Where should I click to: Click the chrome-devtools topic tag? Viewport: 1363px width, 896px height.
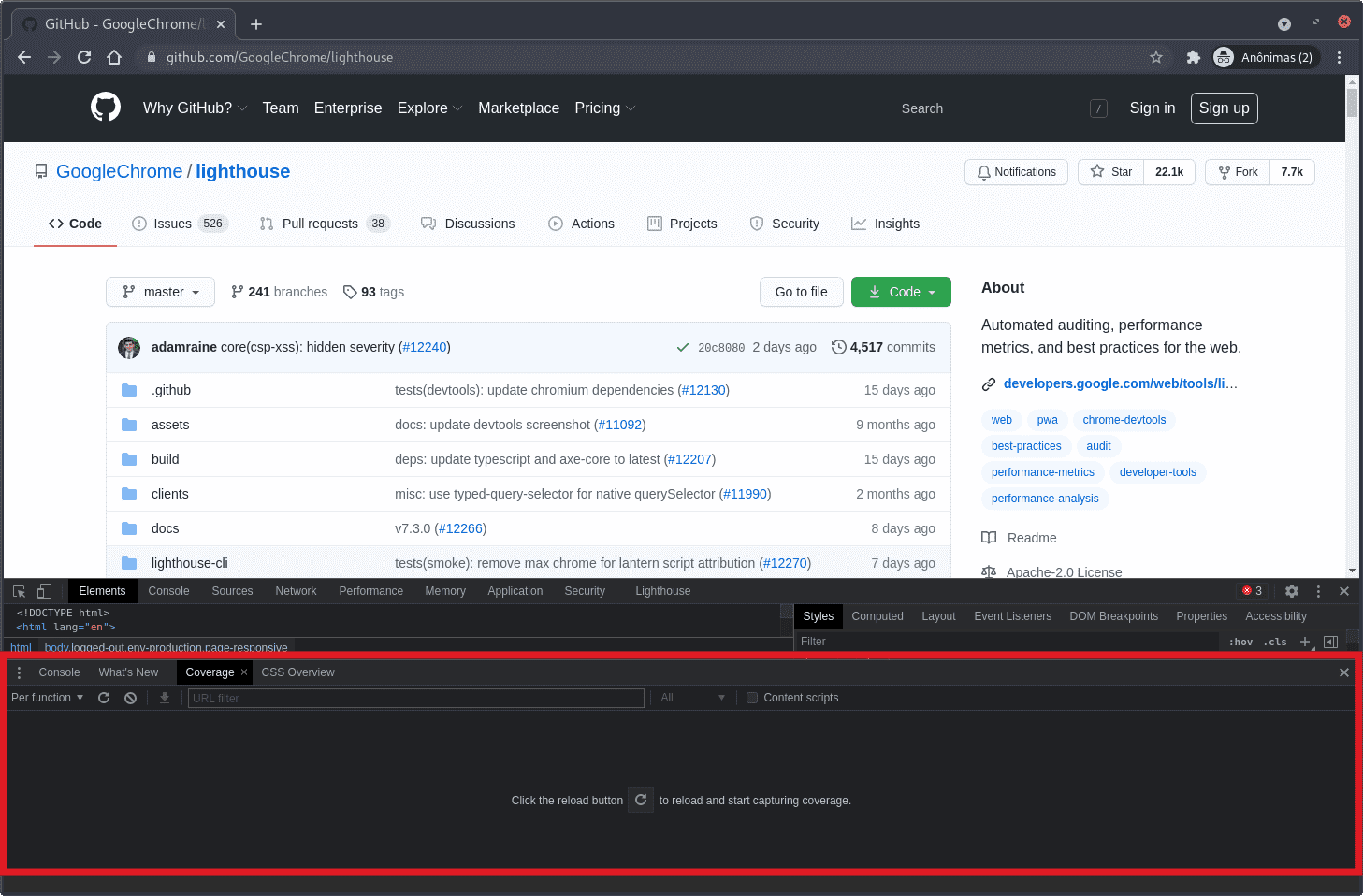pyautogui.click(x=1124, y=420)
